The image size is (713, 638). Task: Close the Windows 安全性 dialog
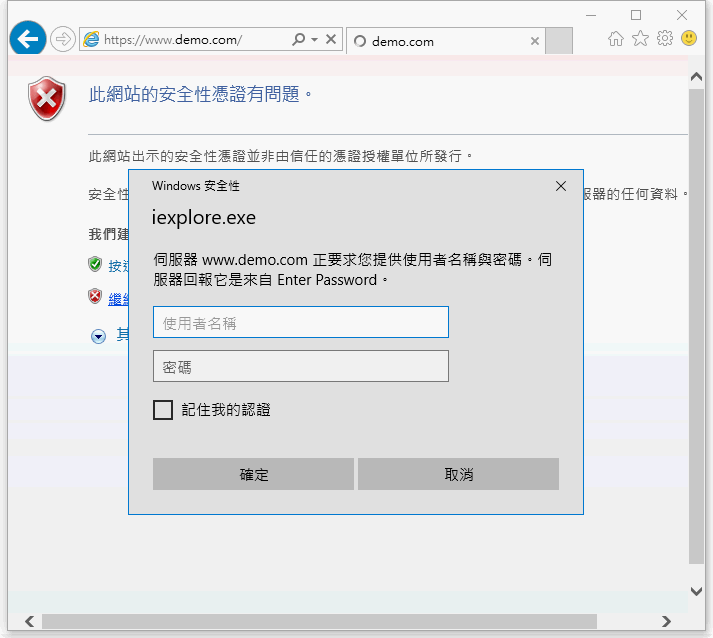click(561, 186)
